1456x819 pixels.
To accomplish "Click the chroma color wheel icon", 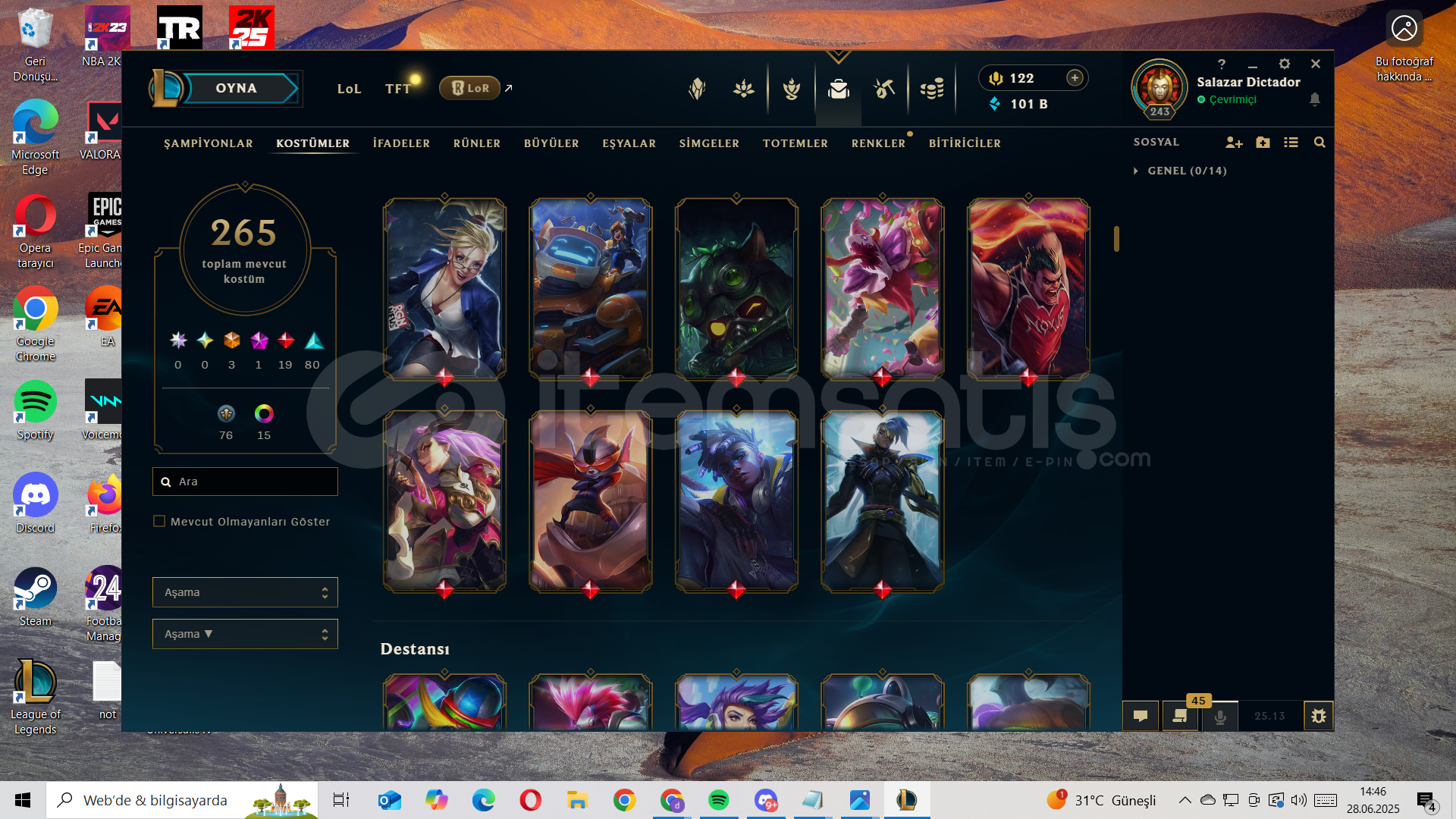I will click(x=264, y=413).
